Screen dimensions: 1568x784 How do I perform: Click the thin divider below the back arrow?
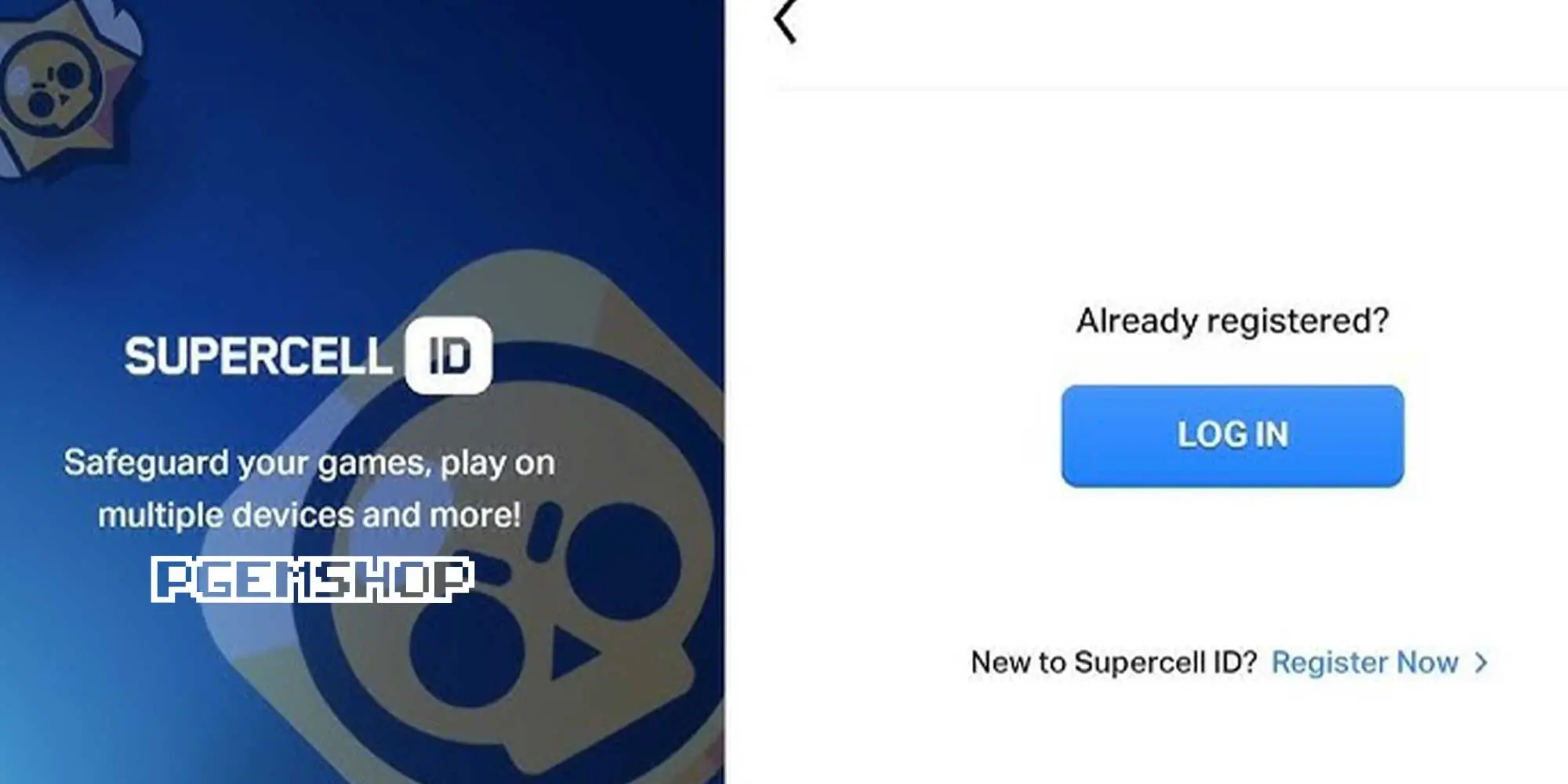pyautogui.click(x=1172, y=90)
